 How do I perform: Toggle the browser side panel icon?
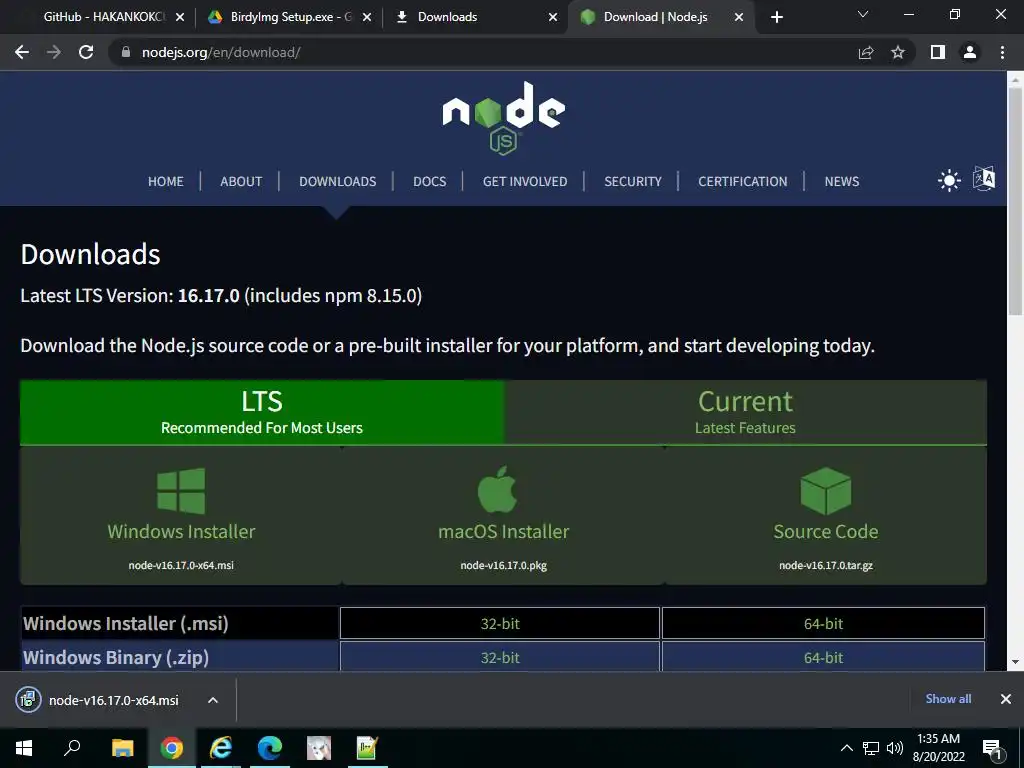click(938, 52)
